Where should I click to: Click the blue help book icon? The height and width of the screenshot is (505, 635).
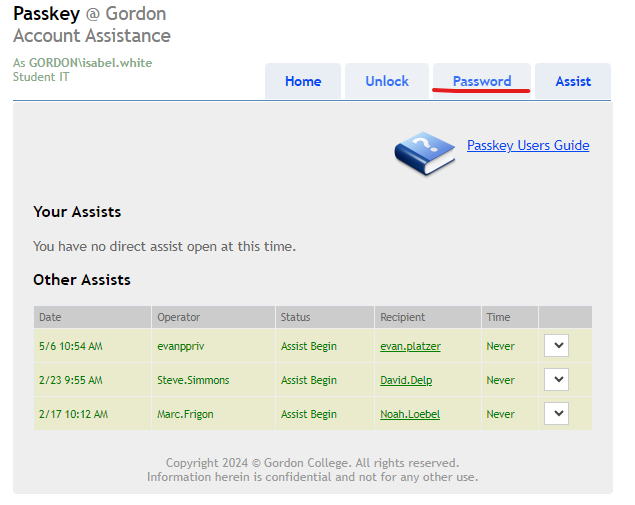point(425,153)
